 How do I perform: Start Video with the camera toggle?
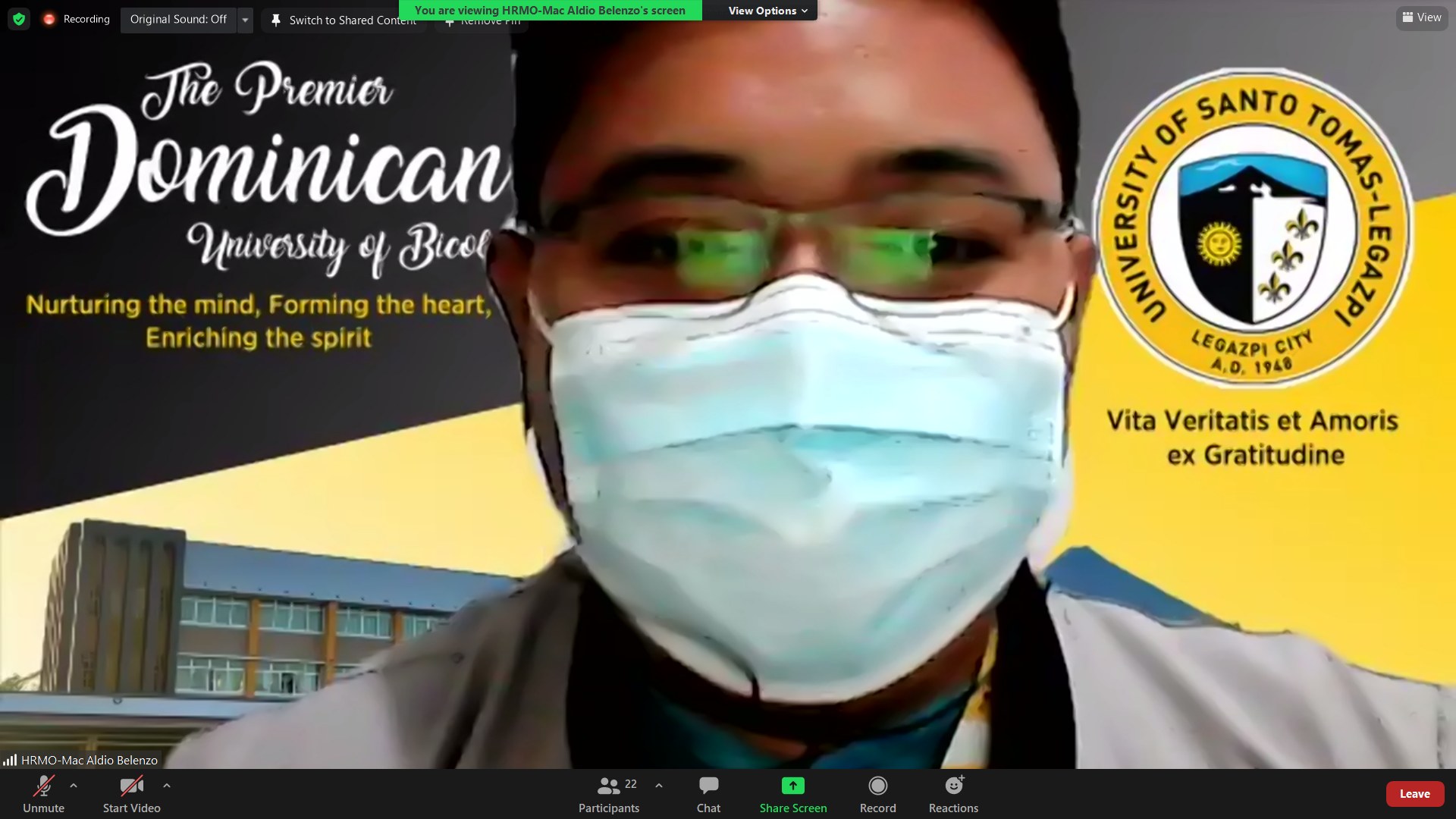click(x=131, y=786)
